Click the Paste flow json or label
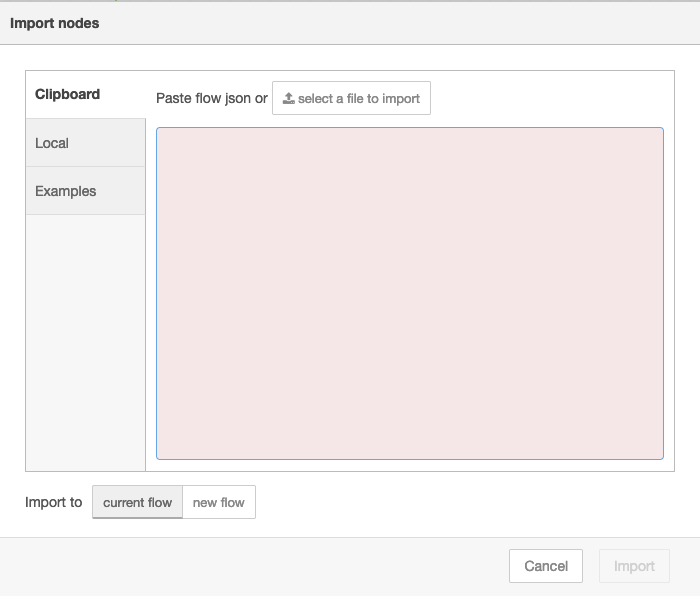Screen dimensions: 700x596 tap(211, 99)
